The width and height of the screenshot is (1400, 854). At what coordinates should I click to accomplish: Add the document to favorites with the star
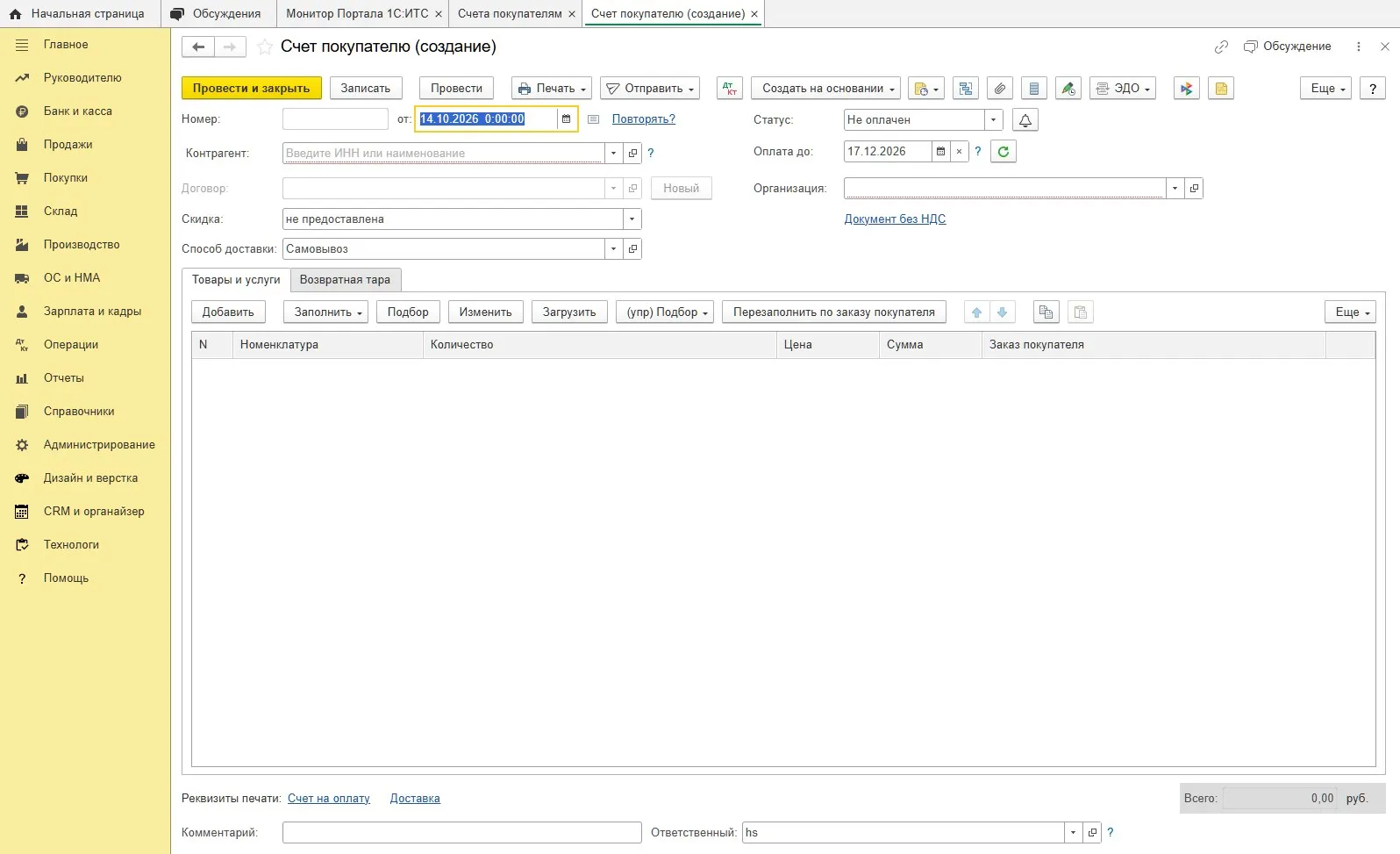tap(265, 47)
